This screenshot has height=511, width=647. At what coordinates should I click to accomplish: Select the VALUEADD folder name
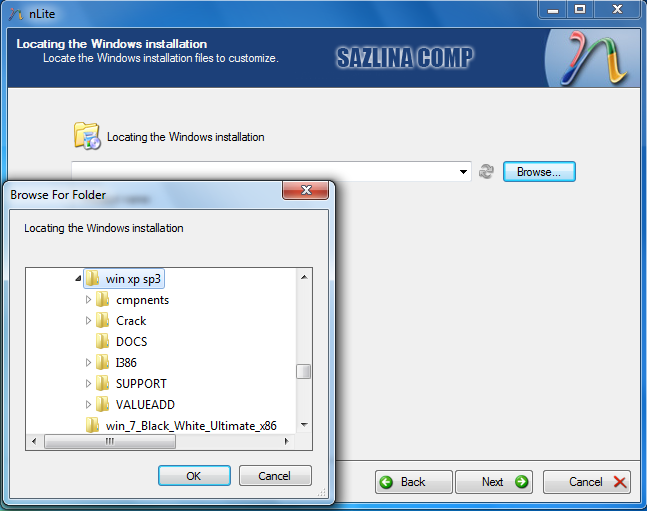pos(145,405)
